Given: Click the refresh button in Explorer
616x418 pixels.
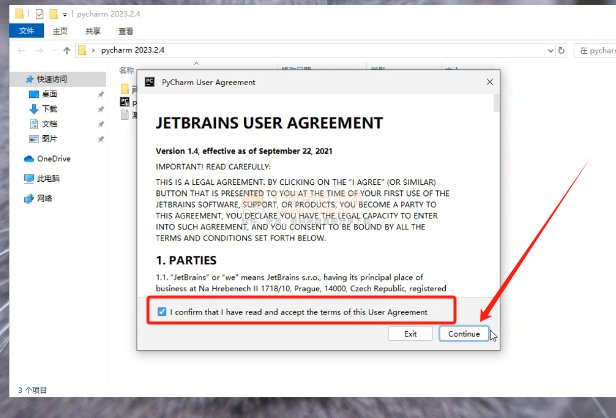Looking at the screenshot, I should tap(561, 50).
